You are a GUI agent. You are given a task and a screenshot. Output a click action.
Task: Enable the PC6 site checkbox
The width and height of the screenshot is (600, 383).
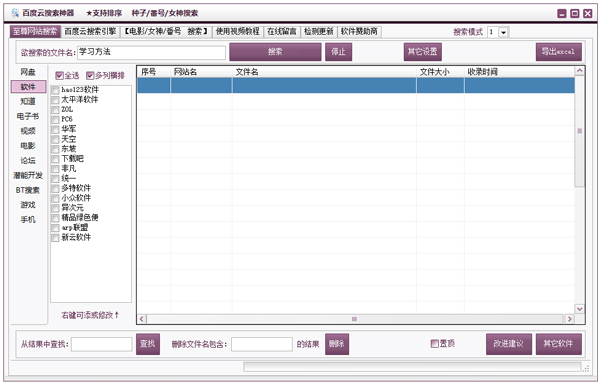click(x=55, y=120)
